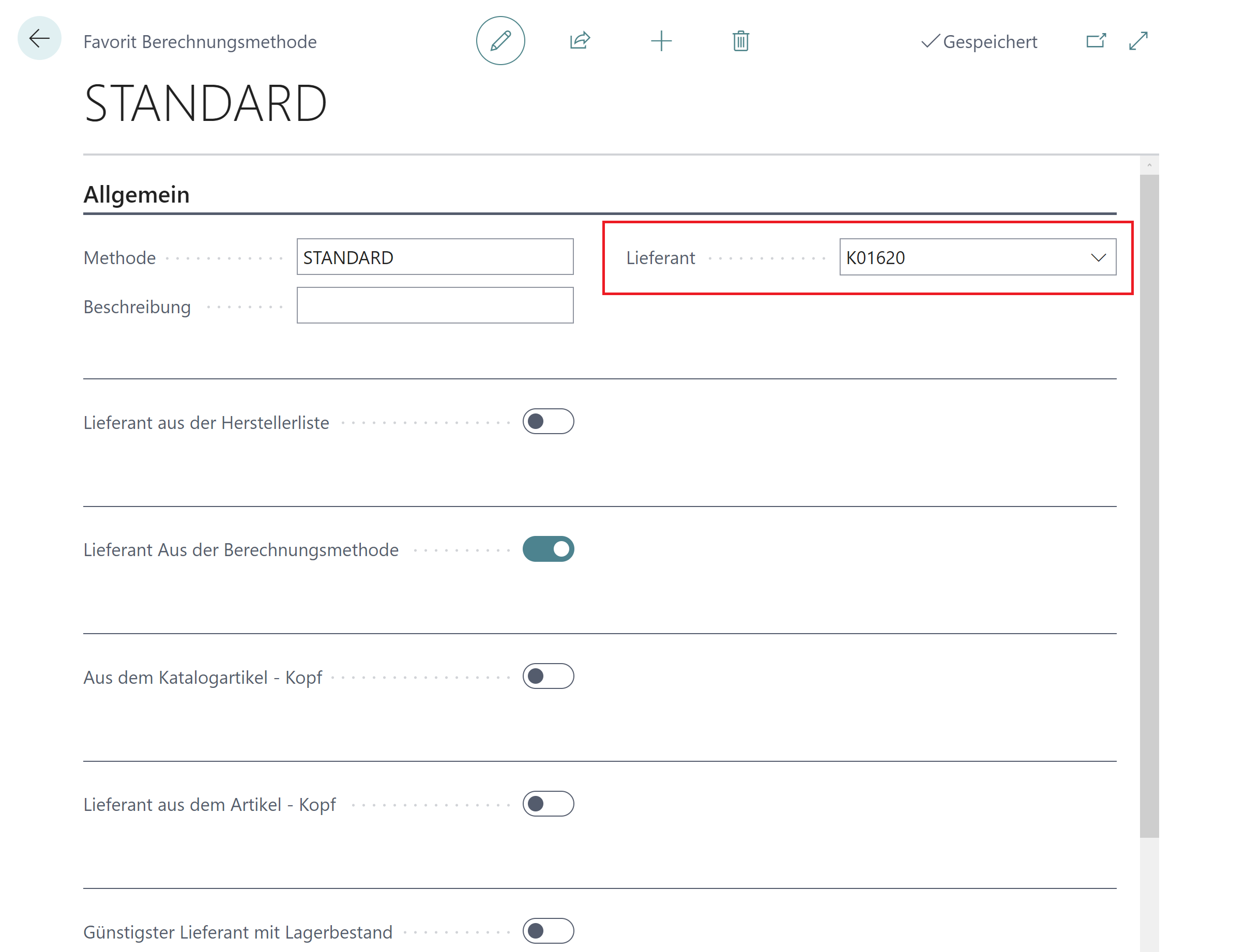Click the Gespeichert saved indicator
Image resolution: width=1246 pixels, height=952 pixels.
979,41
